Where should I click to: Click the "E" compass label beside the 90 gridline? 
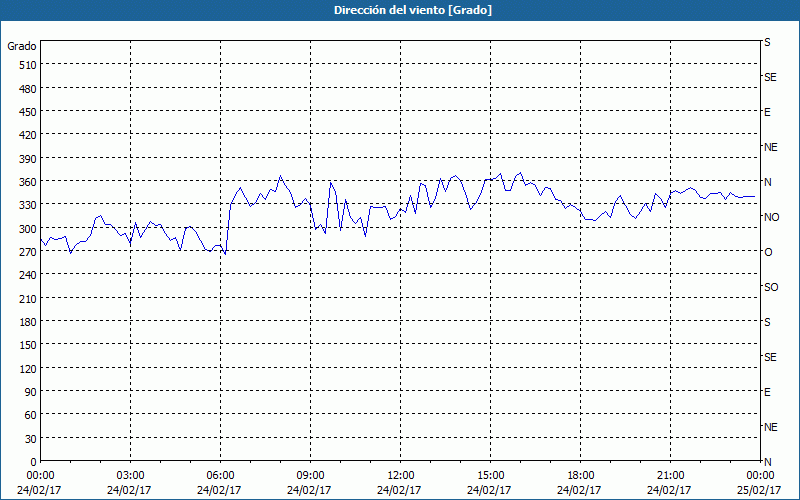[x=767, y=392]
